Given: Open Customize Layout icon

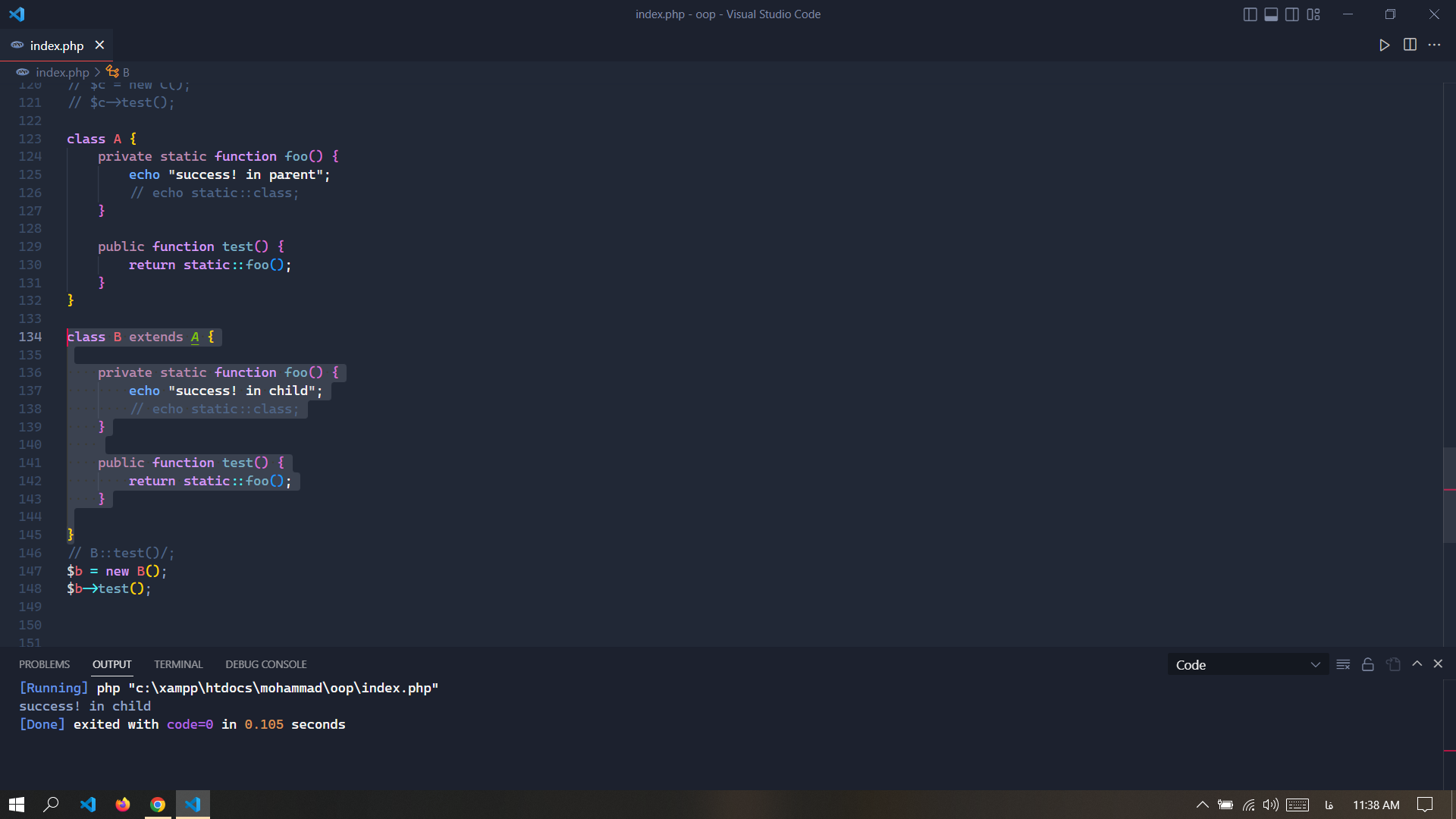Looking at the screenshot, I should (x=1313, y=14).
